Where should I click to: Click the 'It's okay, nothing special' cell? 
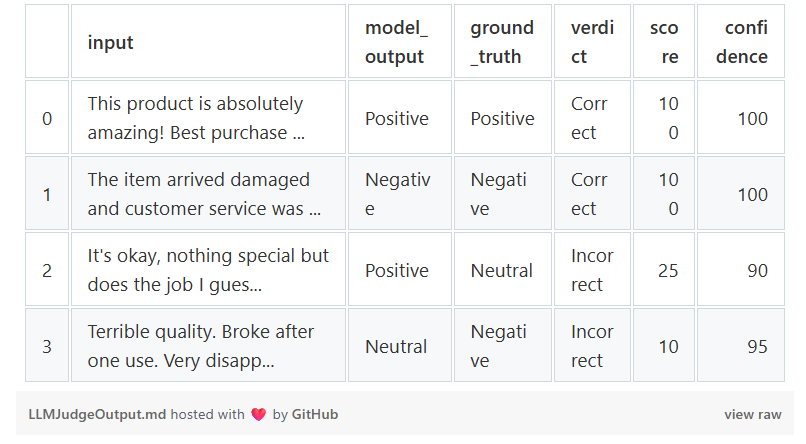coord(206,271)
